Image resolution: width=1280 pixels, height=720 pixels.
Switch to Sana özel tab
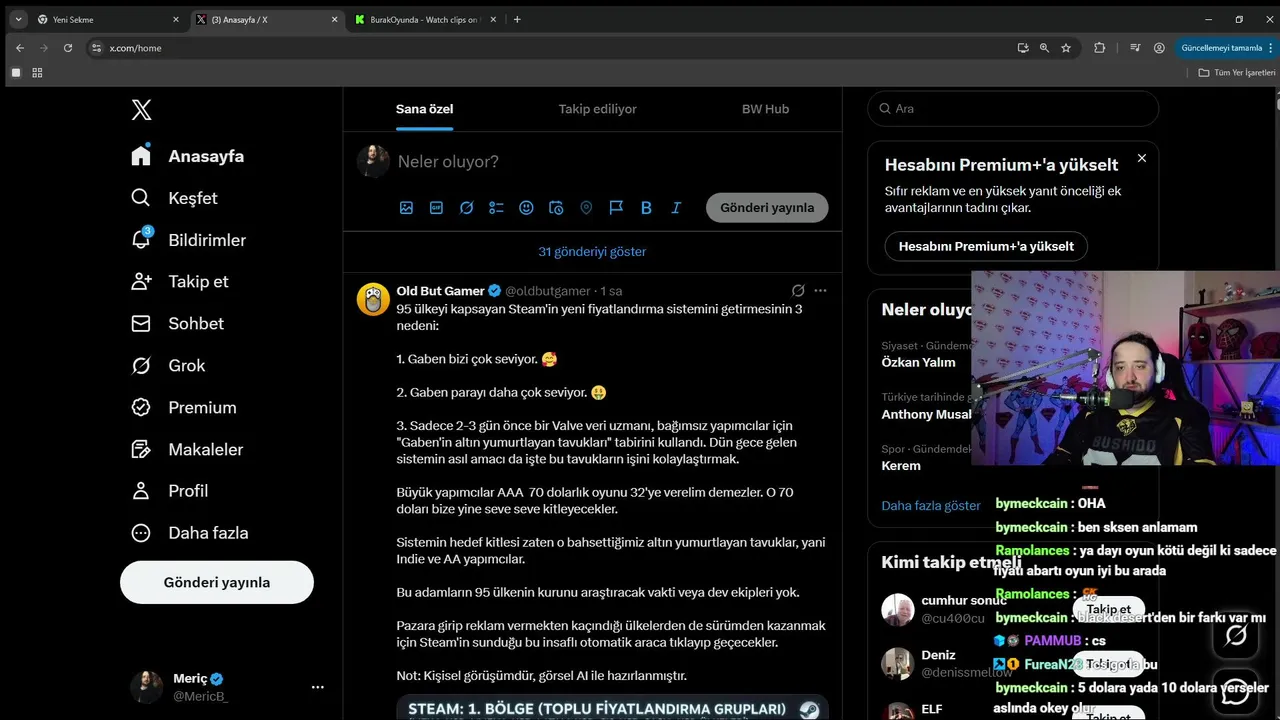coord(424,109)
